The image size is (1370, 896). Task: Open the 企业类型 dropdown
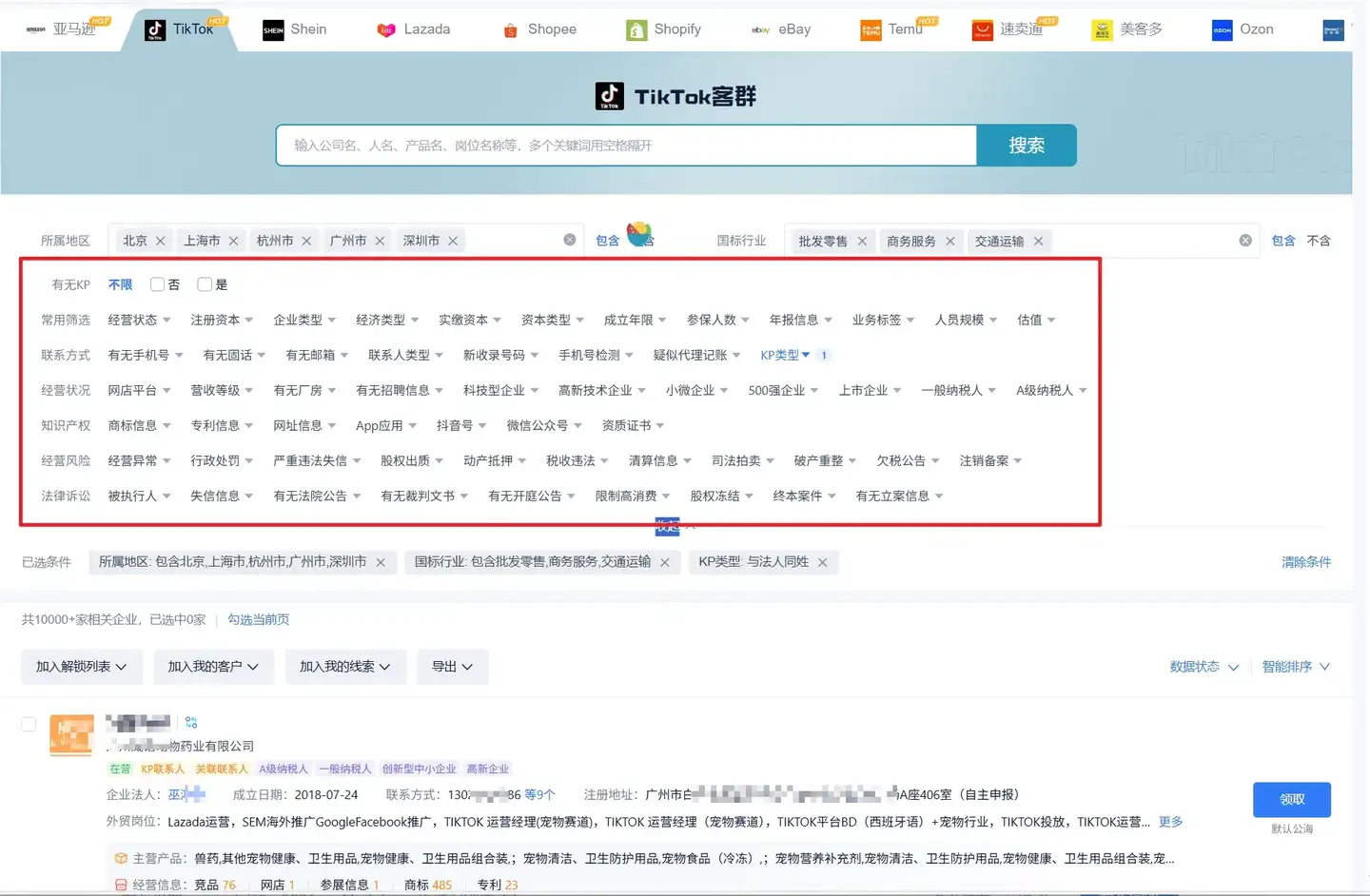click(304, 320)
